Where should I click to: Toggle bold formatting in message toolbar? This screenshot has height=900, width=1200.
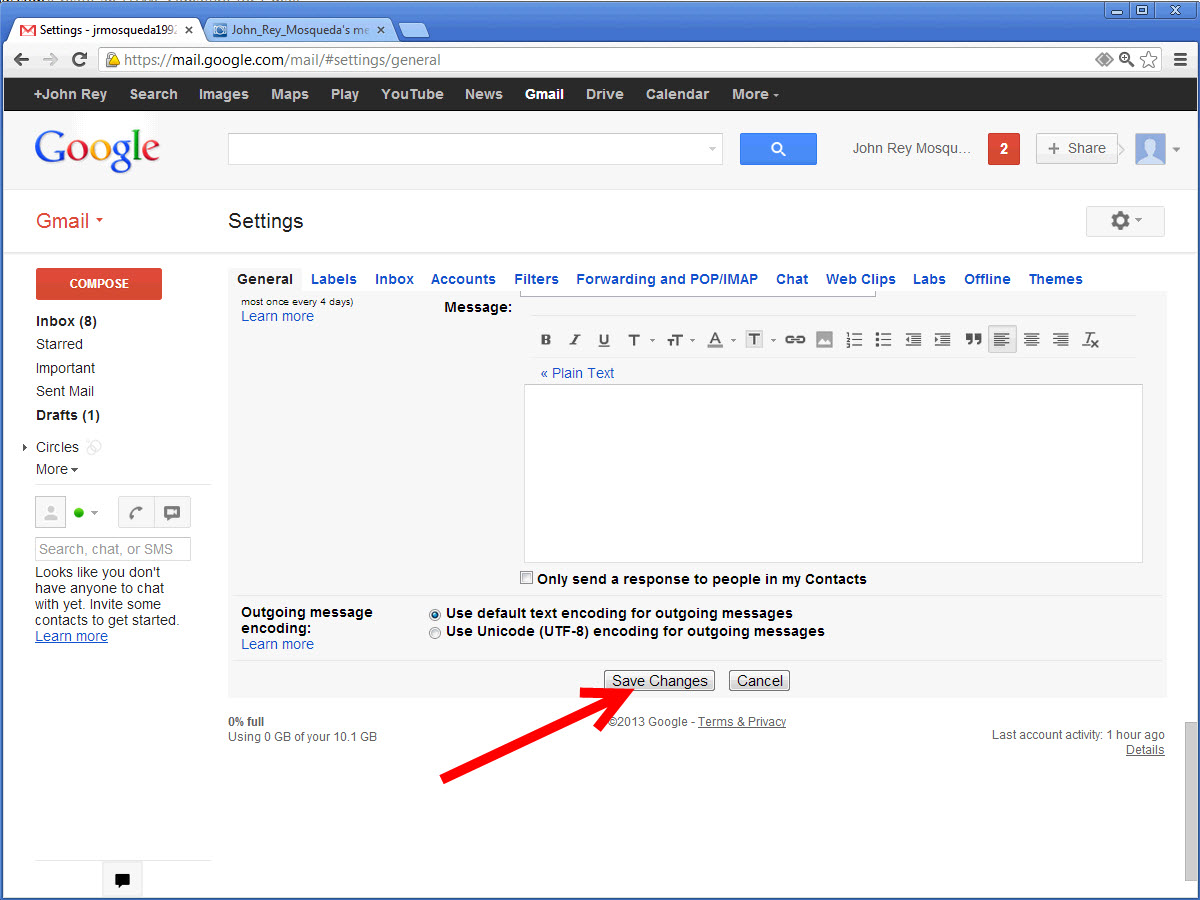546,340
